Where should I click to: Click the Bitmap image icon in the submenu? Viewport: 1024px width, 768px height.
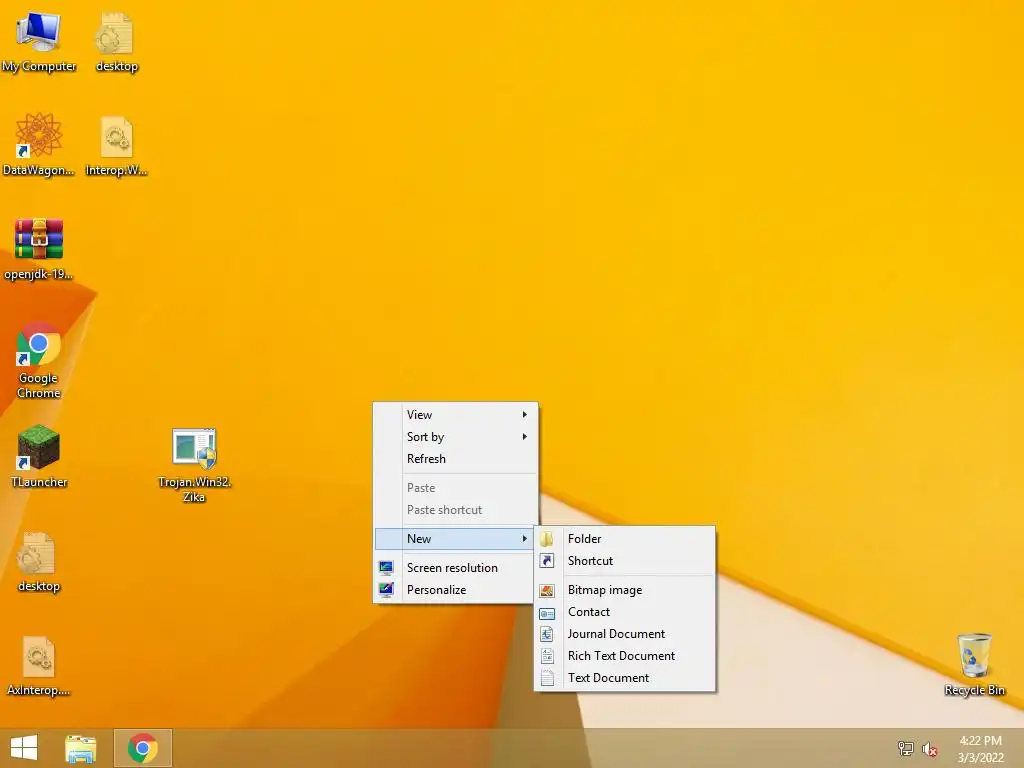547,590
